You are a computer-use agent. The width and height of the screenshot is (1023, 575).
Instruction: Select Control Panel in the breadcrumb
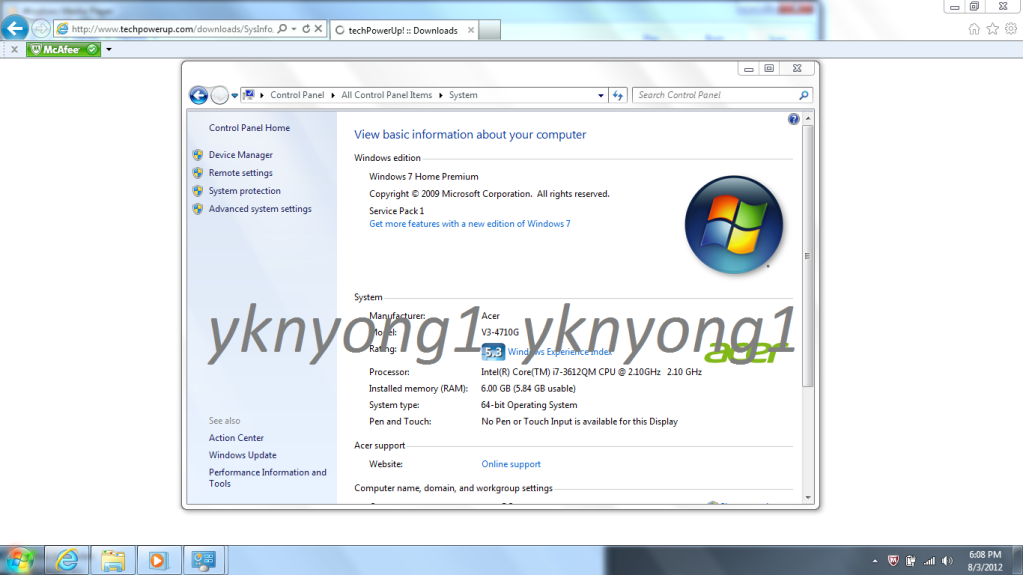297,95
